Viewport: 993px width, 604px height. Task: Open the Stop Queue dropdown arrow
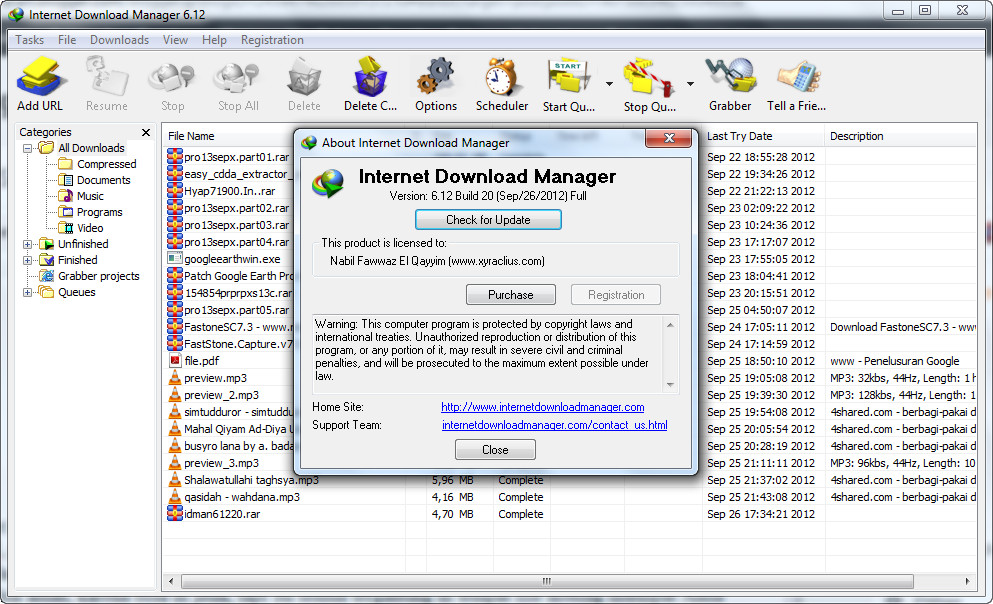click(x=690, y=84)
